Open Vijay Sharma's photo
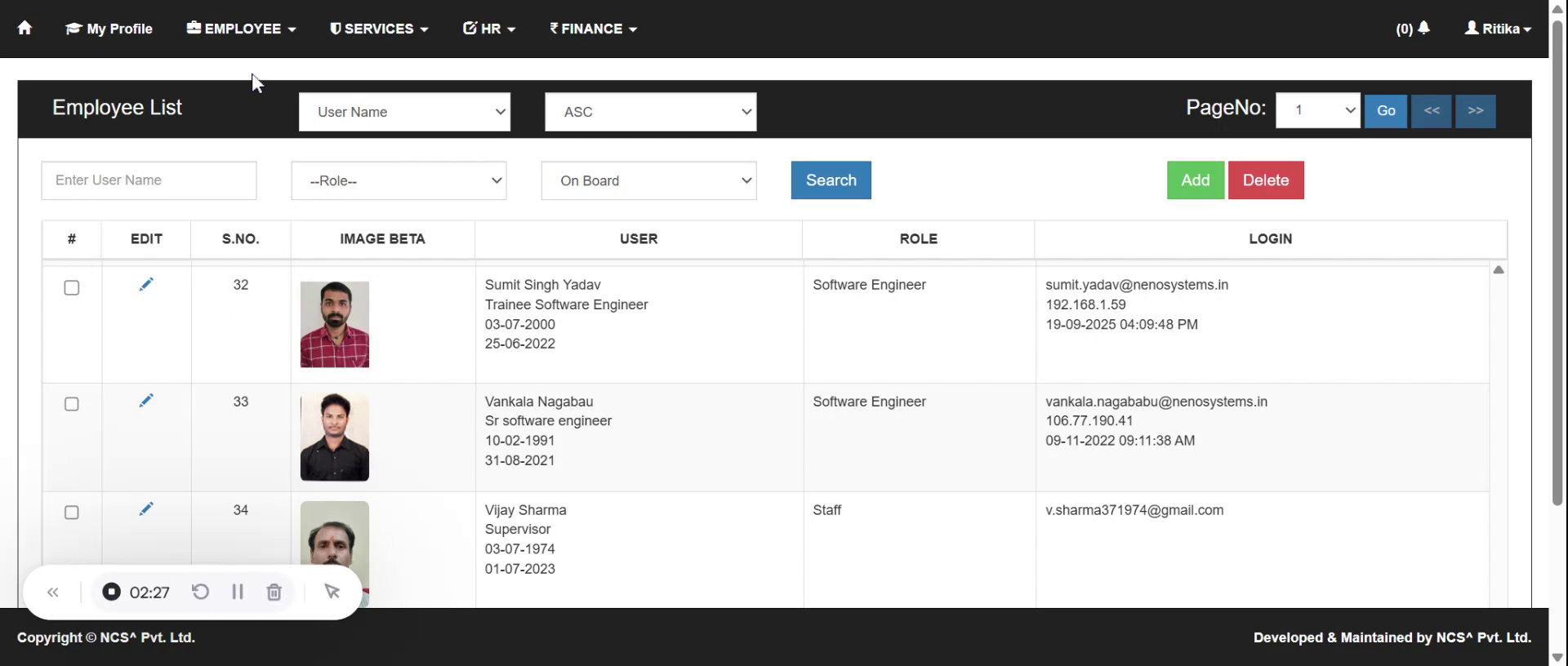This screenshot has height=666, width=1568. click(x=335, y=553)
